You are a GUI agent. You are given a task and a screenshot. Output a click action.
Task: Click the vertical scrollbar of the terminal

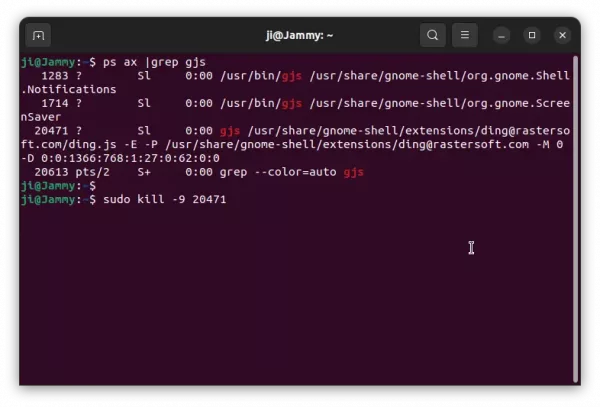coord(575,219)
